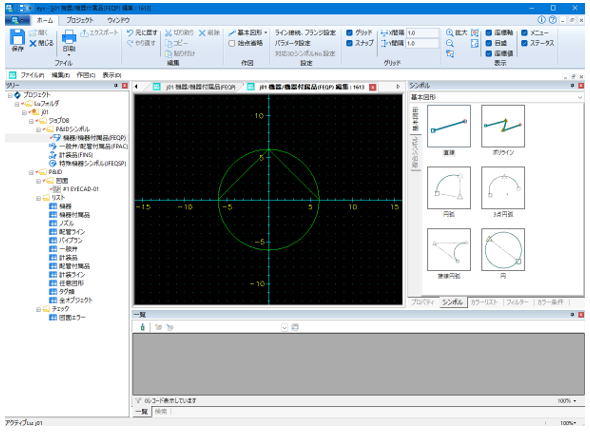Choose the 円弧 arc shape tool
The image size is (590, 432).
click(x=449, y=188)
